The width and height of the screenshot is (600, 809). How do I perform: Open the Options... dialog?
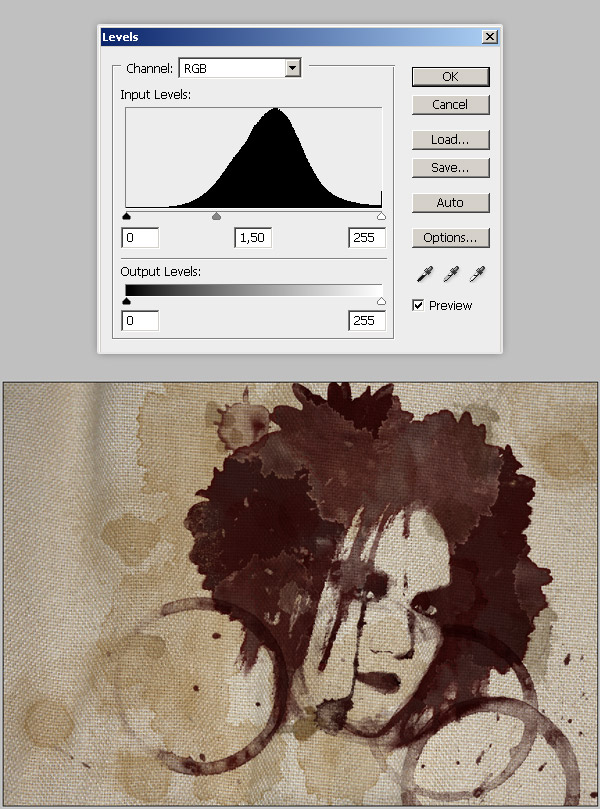pos(450,238)
